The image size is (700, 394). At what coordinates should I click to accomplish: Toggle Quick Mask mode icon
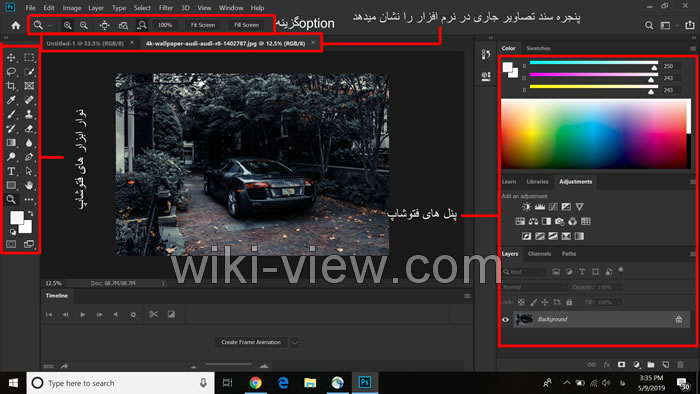pos(11,244)
